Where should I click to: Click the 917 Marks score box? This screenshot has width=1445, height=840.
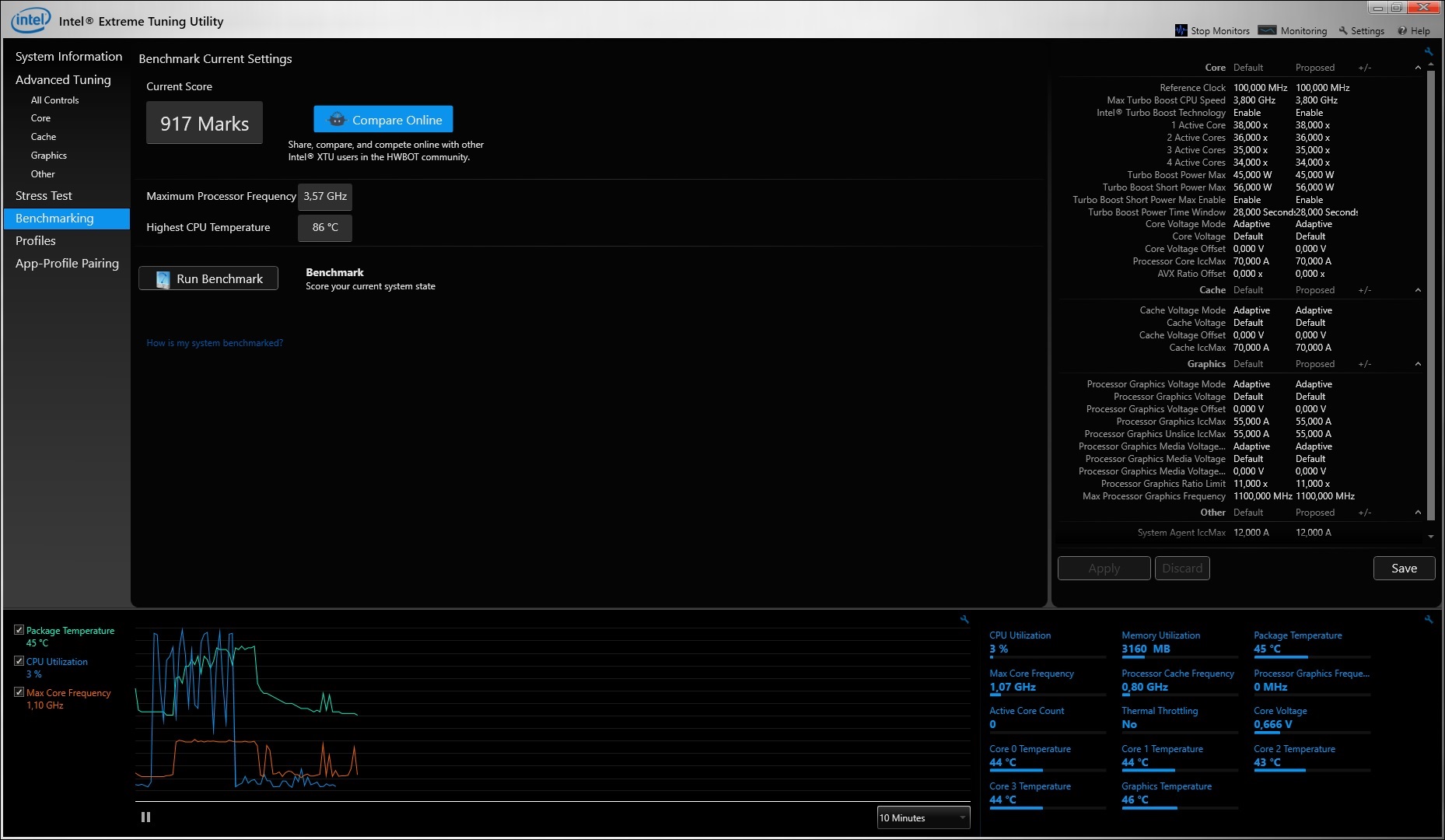[205, 123]
